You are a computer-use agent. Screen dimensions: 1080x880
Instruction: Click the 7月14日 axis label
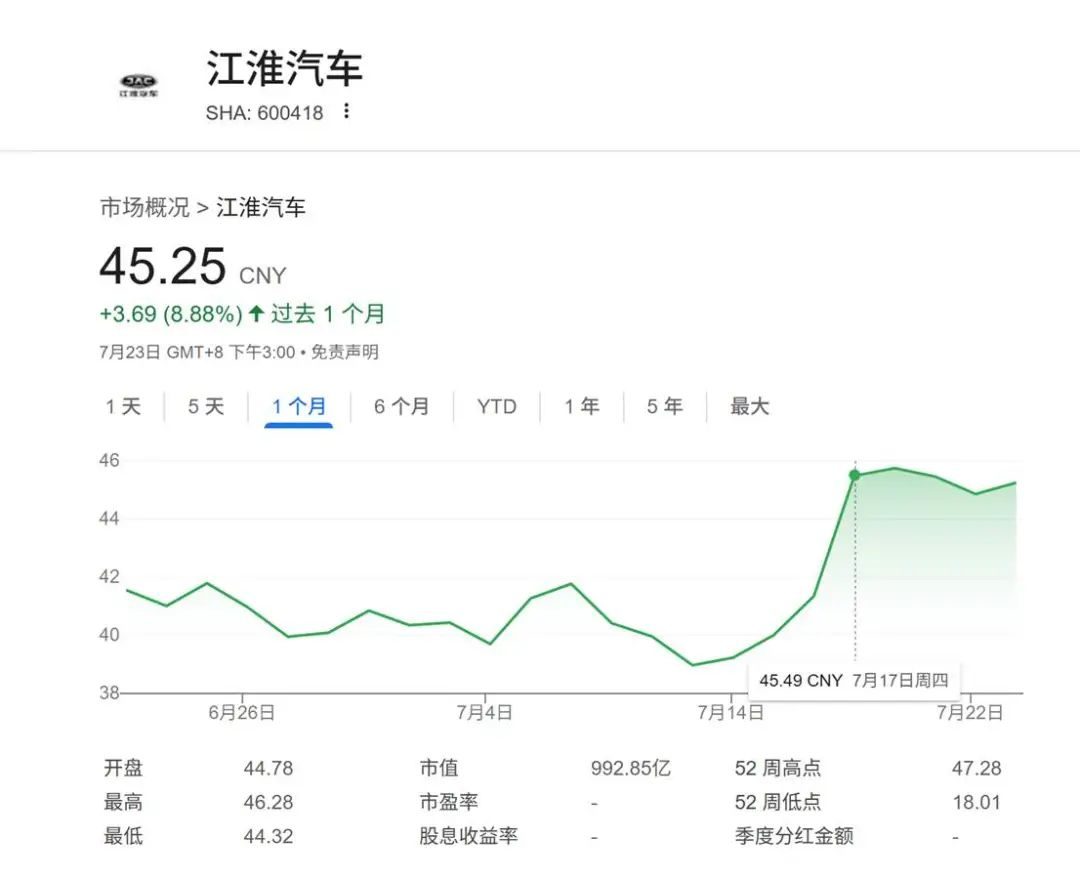click(x=731, y=712)
